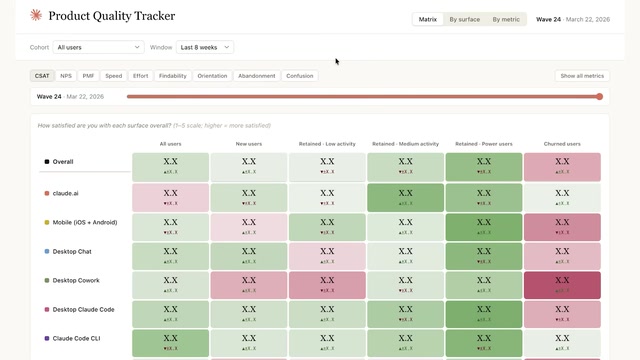Click the Desktop Cowork / New users cell

(x=249, y=285)
